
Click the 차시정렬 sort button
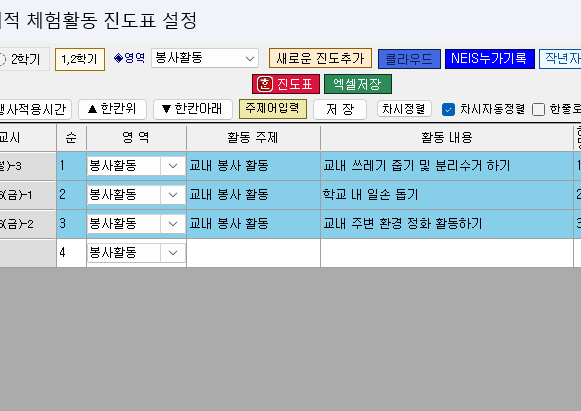tap(404, 109)
